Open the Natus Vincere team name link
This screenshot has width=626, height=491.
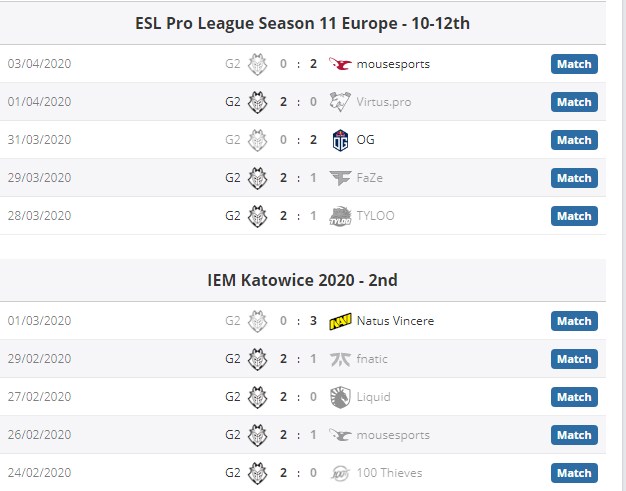pyautogui.click(x=395, y=321)
